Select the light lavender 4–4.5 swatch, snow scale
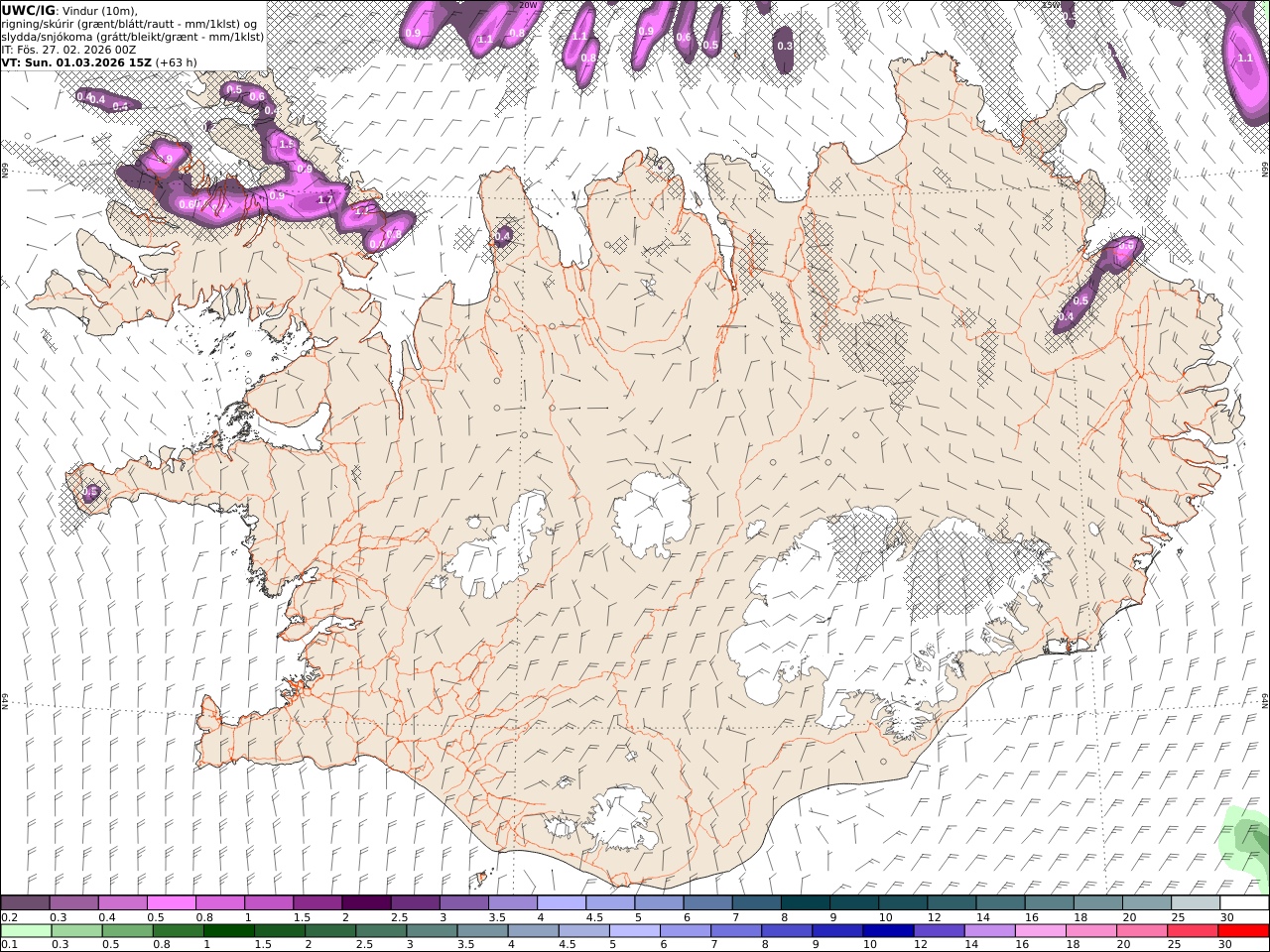 pos(562,903)
